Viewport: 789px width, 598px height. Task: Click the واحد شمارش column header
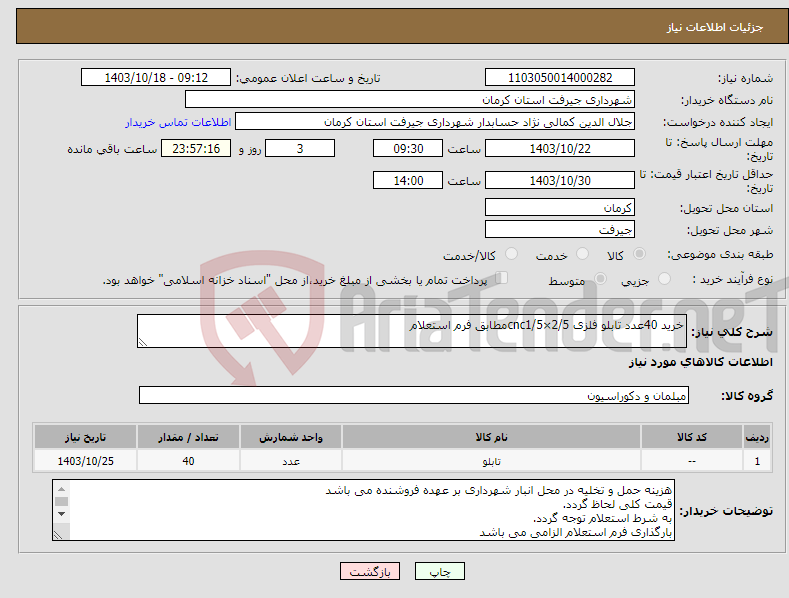click(x=291, y=437)
